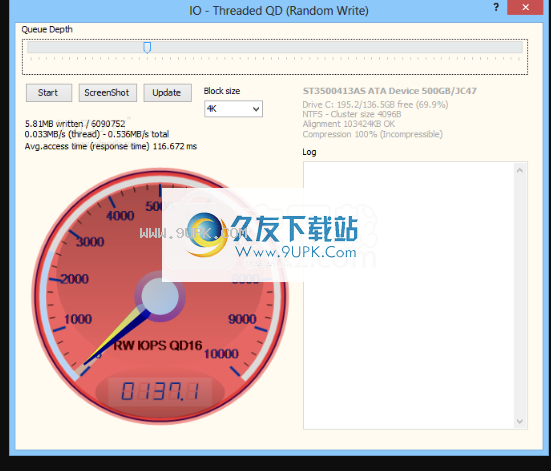
Task: Click the 'Block size' label
Action: coord(222,91)
